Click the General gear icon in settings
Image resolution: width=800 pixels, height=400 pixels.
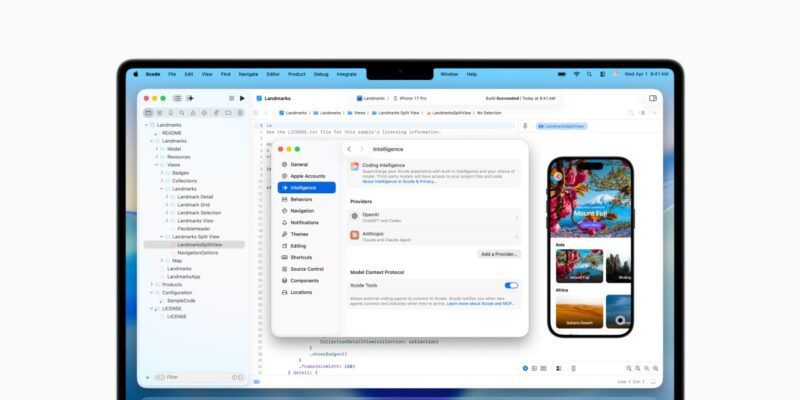click(285, 164)
